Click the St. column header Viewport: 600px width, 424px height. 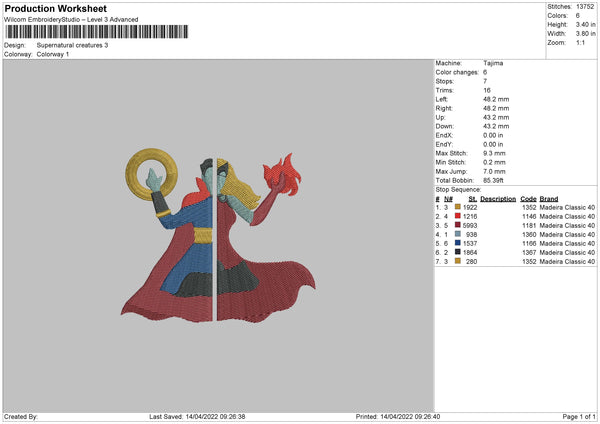coord(472,198)
